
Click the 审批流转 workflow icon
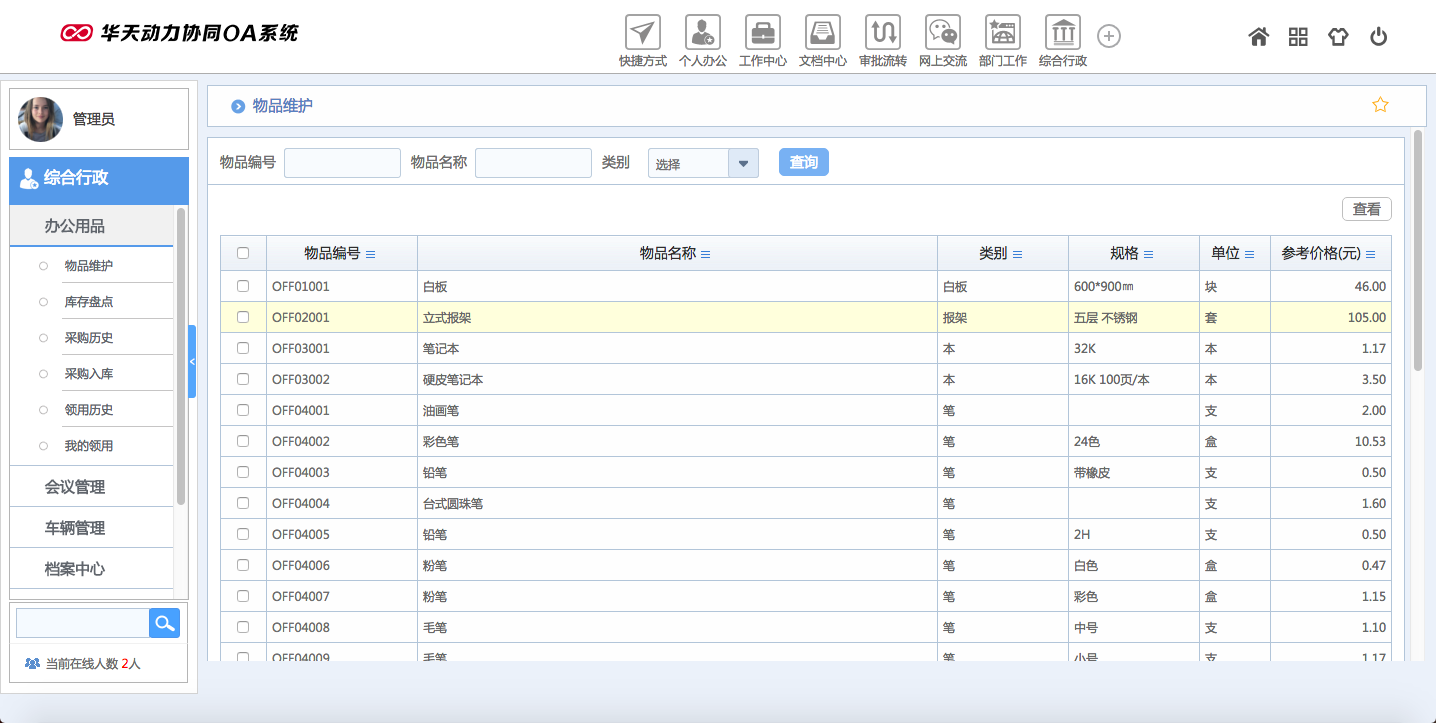pyautogui.click(x=882, y=33)
